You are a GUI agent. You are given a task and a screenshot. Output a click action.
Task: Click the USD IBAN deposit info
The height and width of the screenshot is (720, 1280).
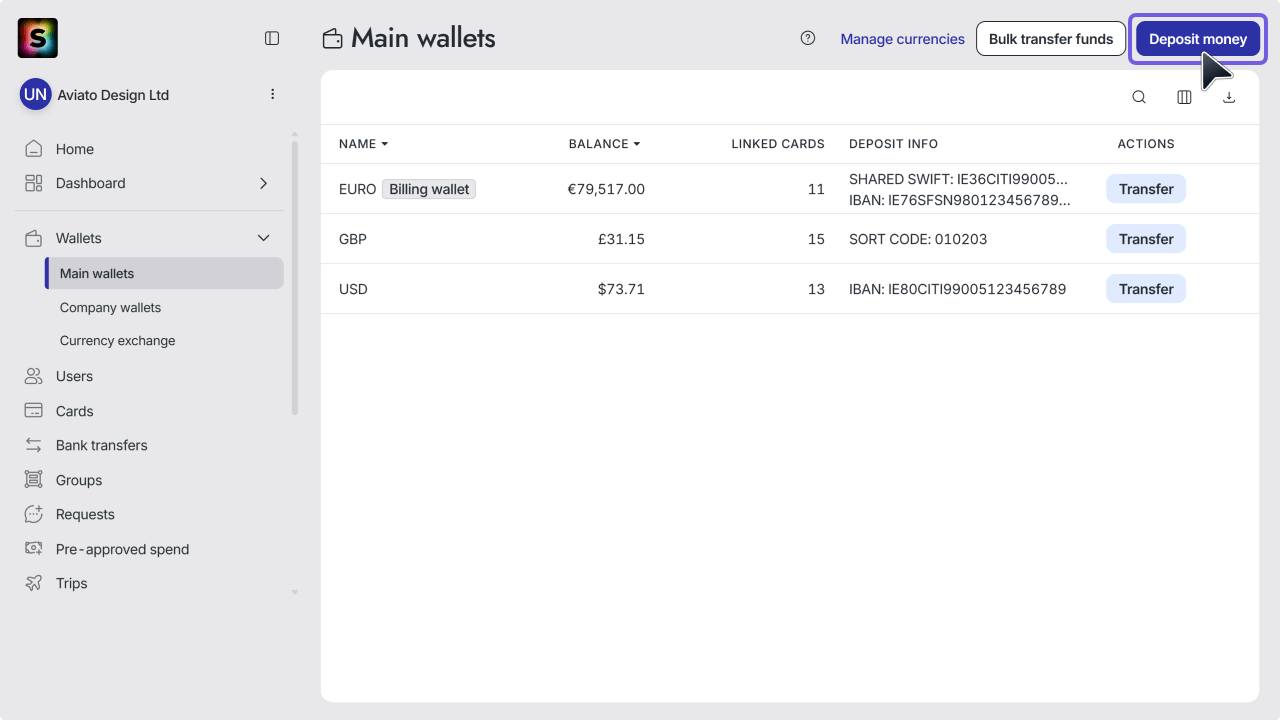958,289
